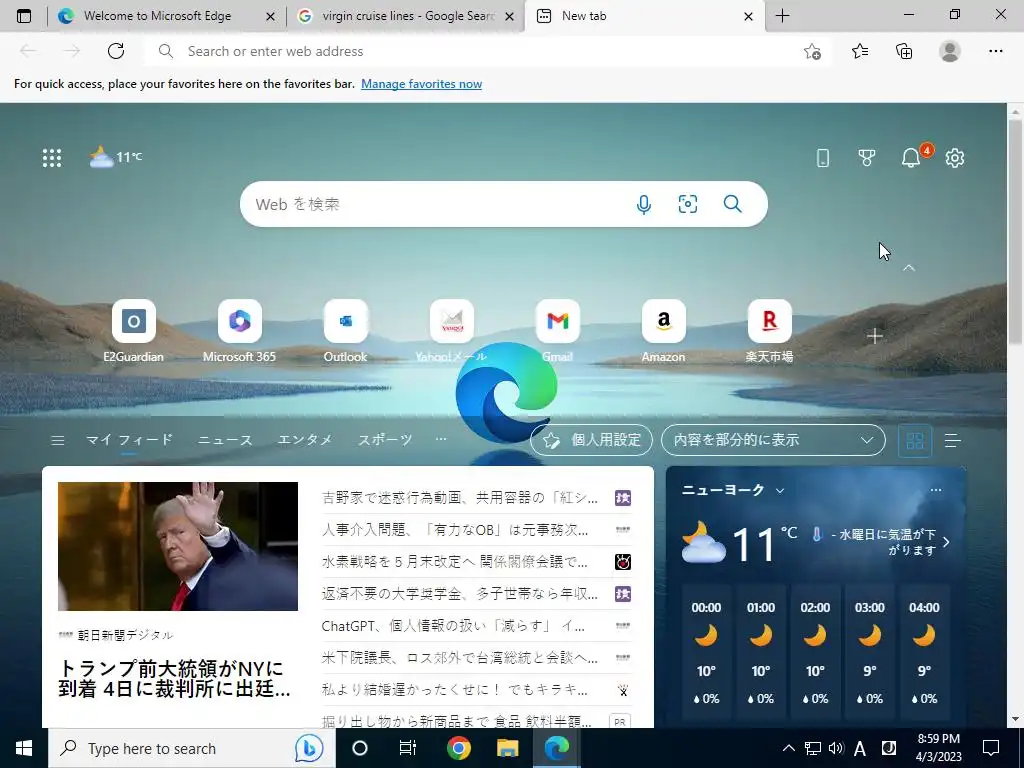Open the Action Center notification icon
1024x768 pixels.
tap(991, 748)
